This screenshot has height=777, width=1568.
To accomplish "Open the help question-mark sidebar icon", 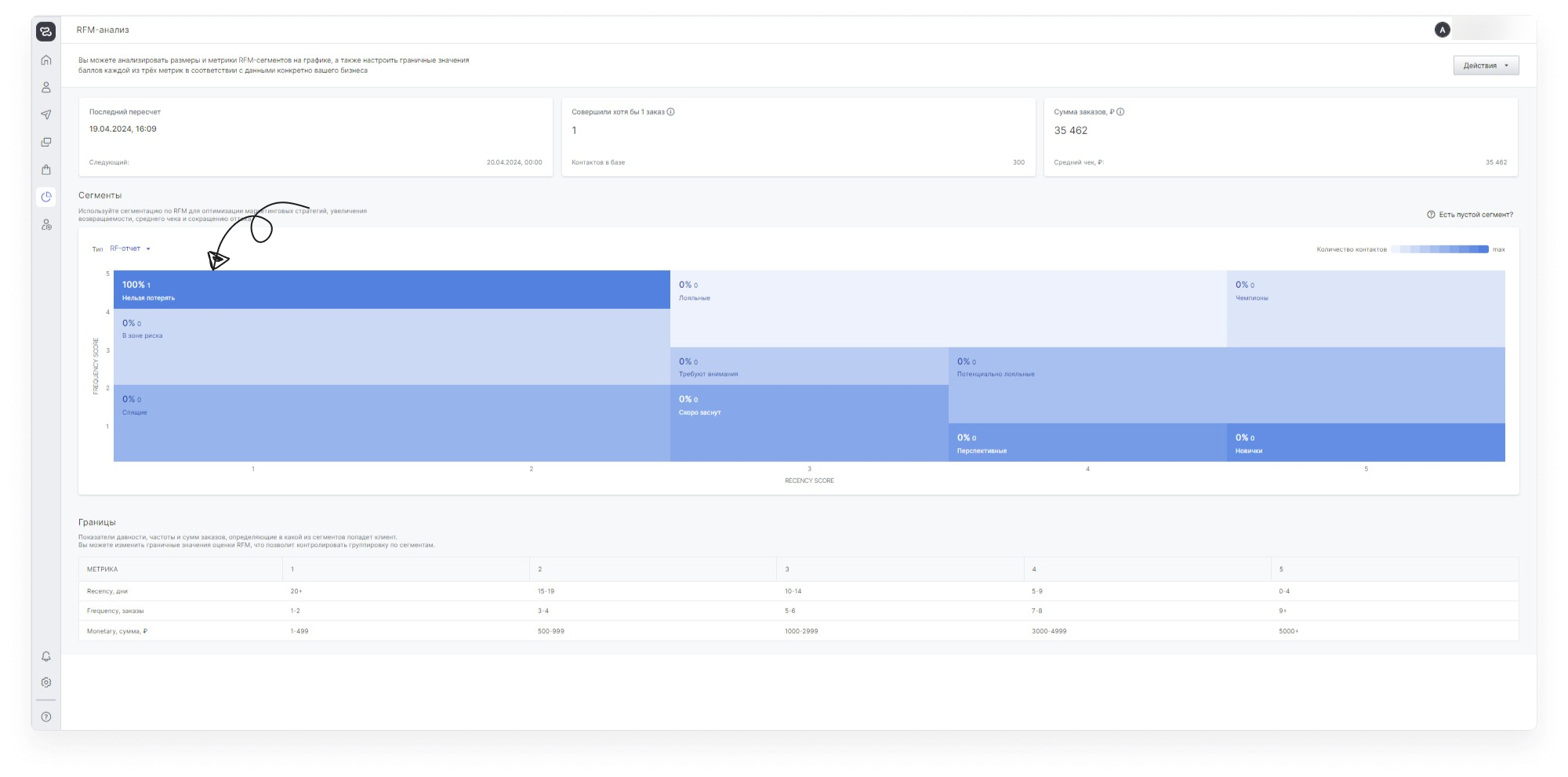I will pyautogui.click(x=46, y=717).
